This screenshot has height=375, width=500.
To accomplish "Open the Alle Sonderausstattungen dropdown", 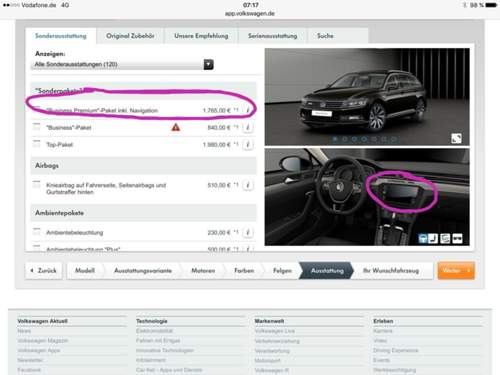I will tap(123, 64).
